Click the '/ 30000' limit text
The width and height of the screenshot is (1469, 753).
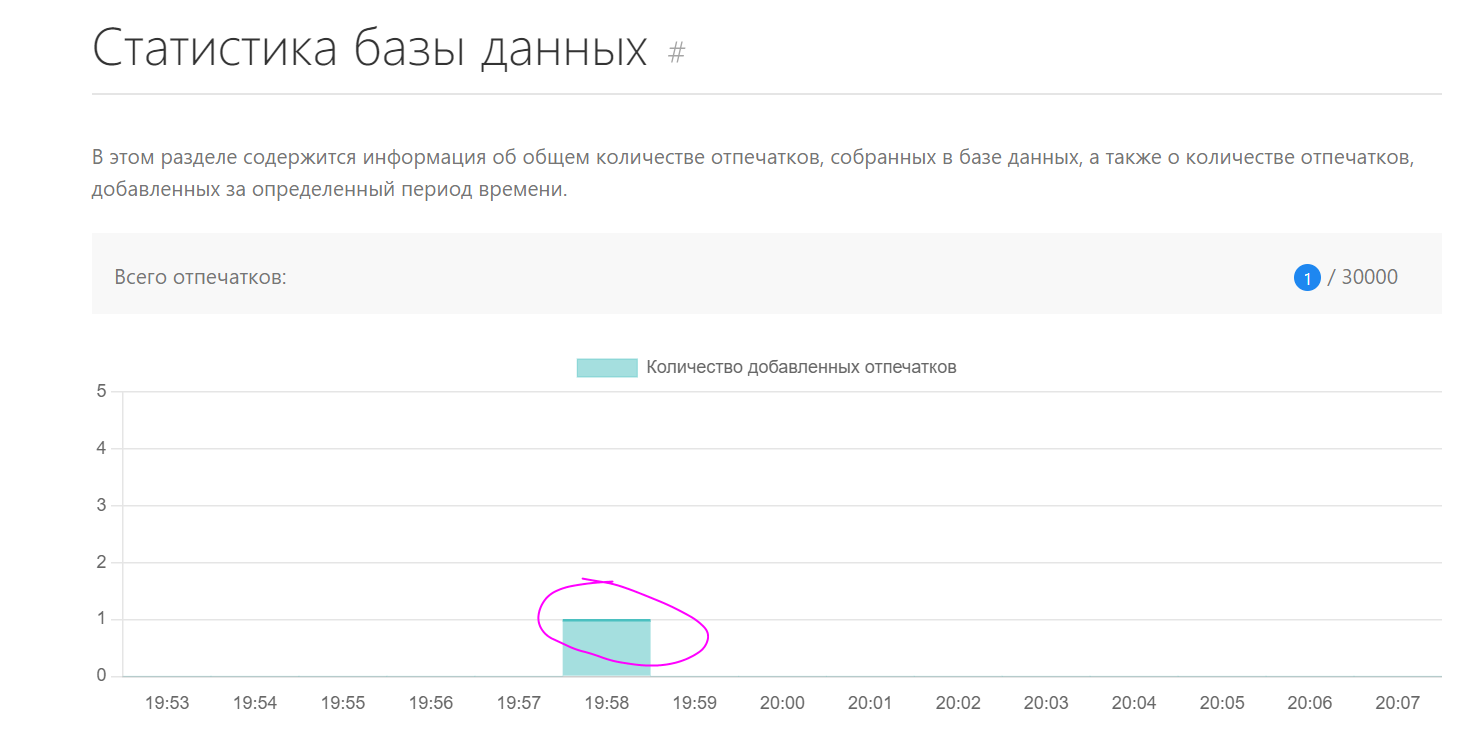pyautogui.click(x=1362, y=277)
